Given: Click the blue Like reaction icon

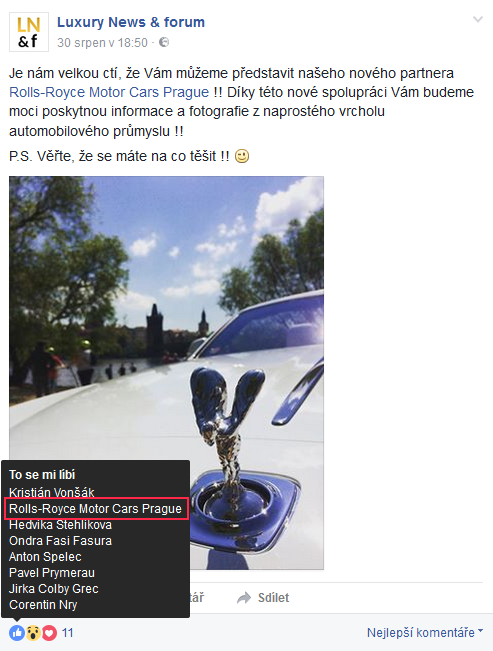Looking at the screenshot, I should [17, 633].
